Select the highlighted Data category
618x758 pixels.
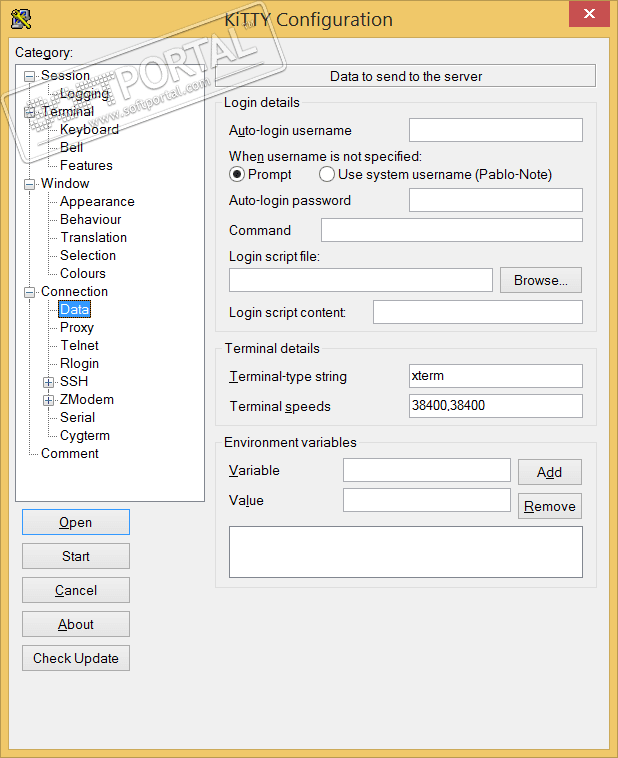74,309
